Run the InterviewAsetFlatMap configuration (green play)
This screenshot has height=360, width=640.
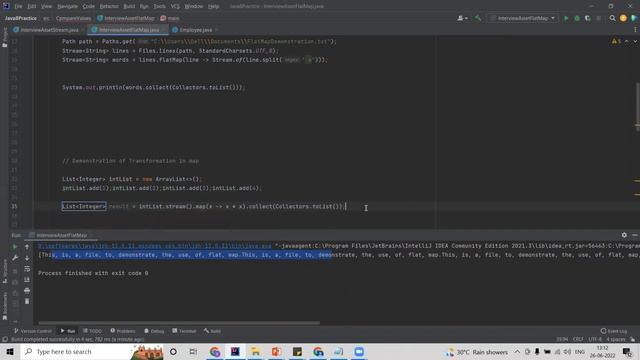[x=566, y=18]
